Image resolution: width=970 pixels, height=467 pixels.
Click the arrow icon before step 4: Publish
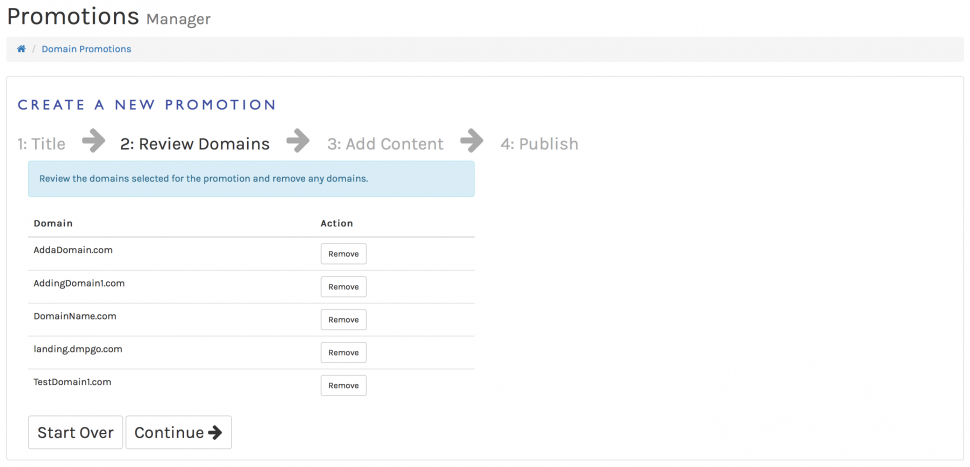point(472,141)
